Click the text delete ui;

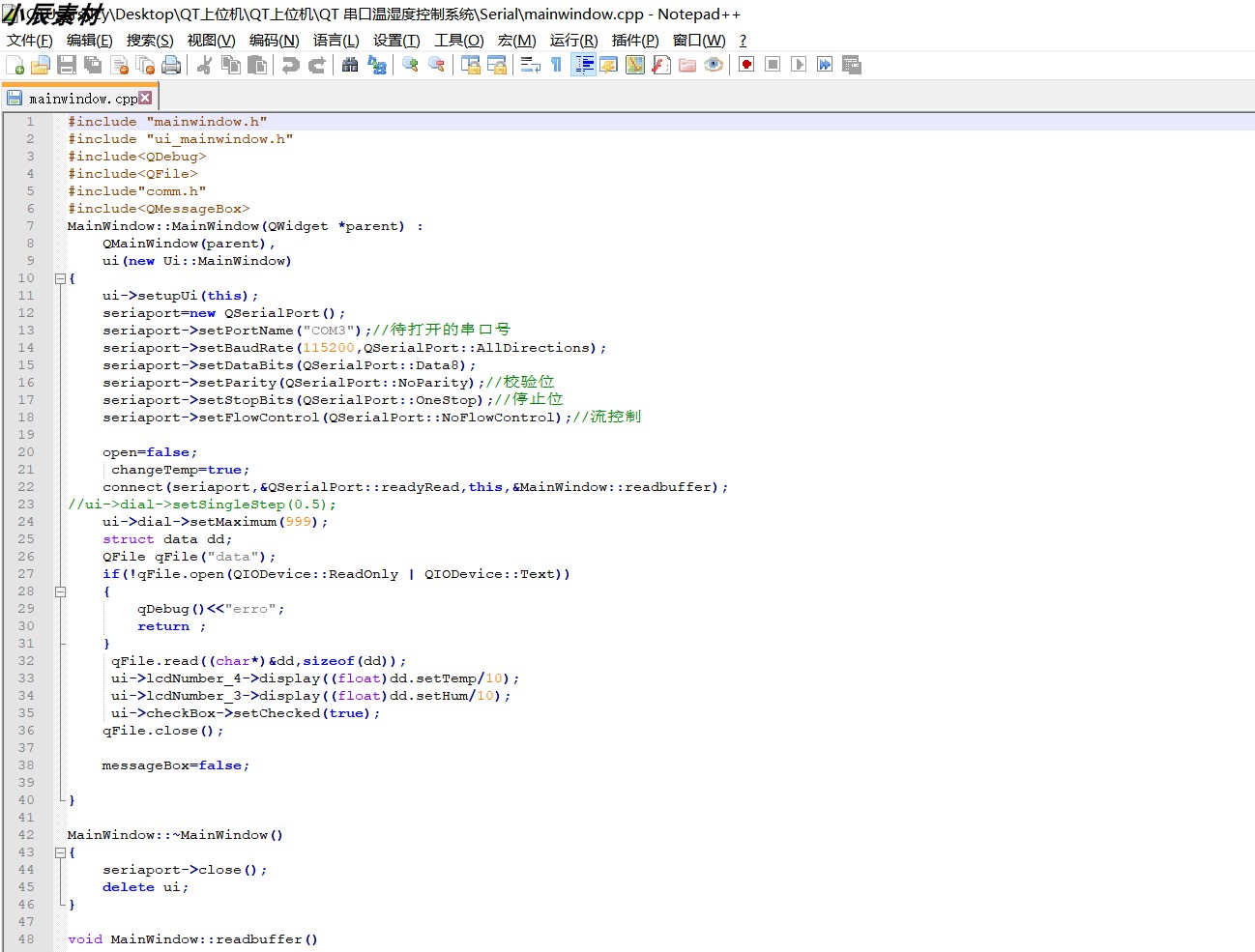pyautogui.click(x=146, y=887)
